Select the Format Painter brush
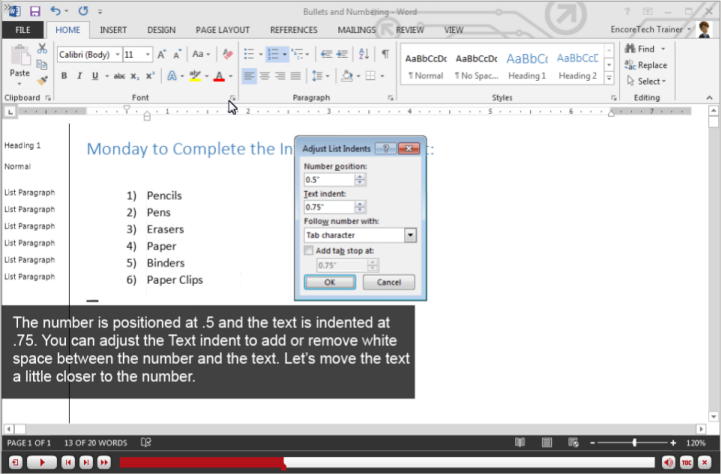The height and width of the screenshot is (474, 721). tap(42, 81)
